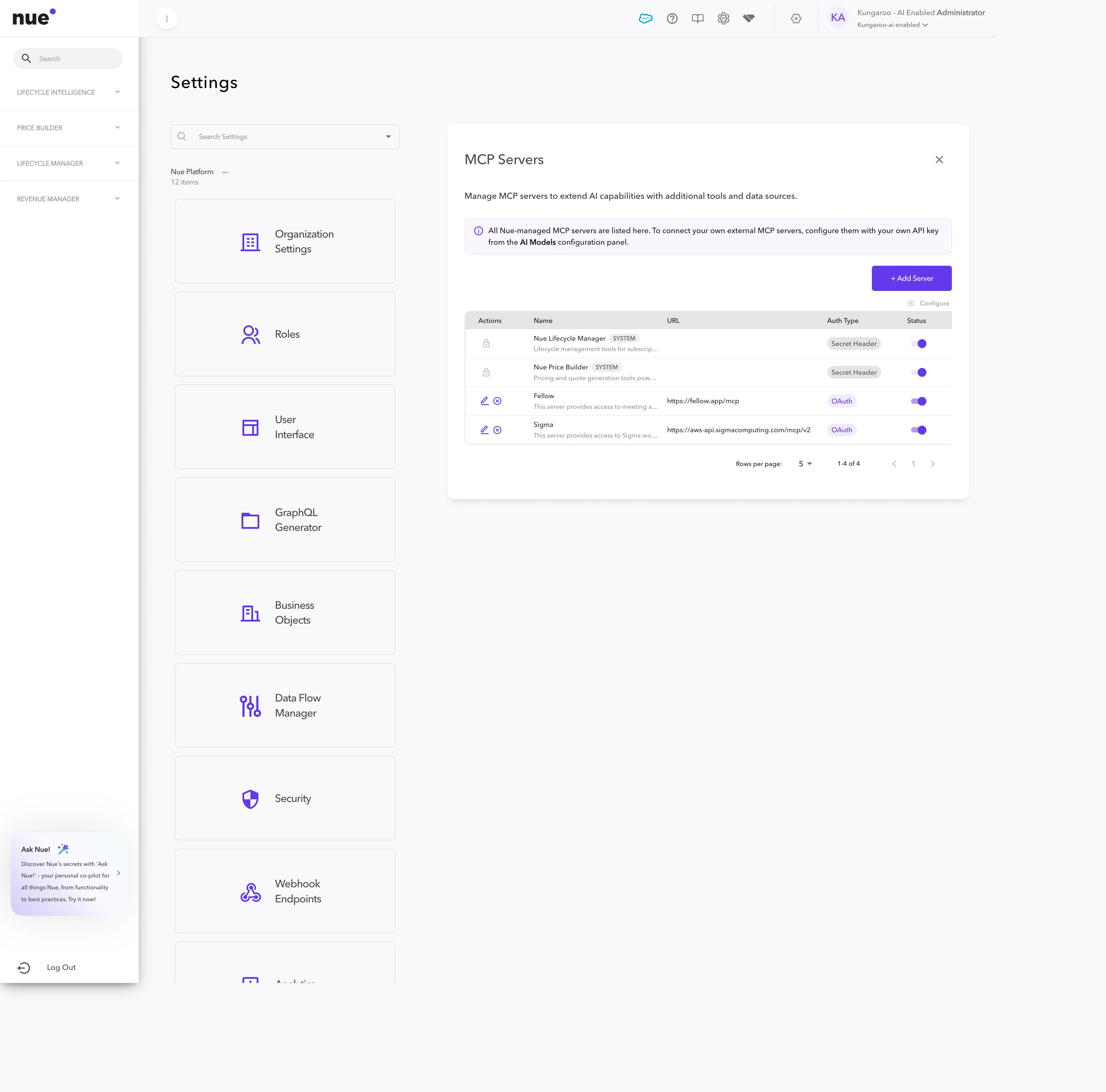Screen dimensions: 1106x1092
Task: Open the rows per page dropdown
Action: [805, 464]
